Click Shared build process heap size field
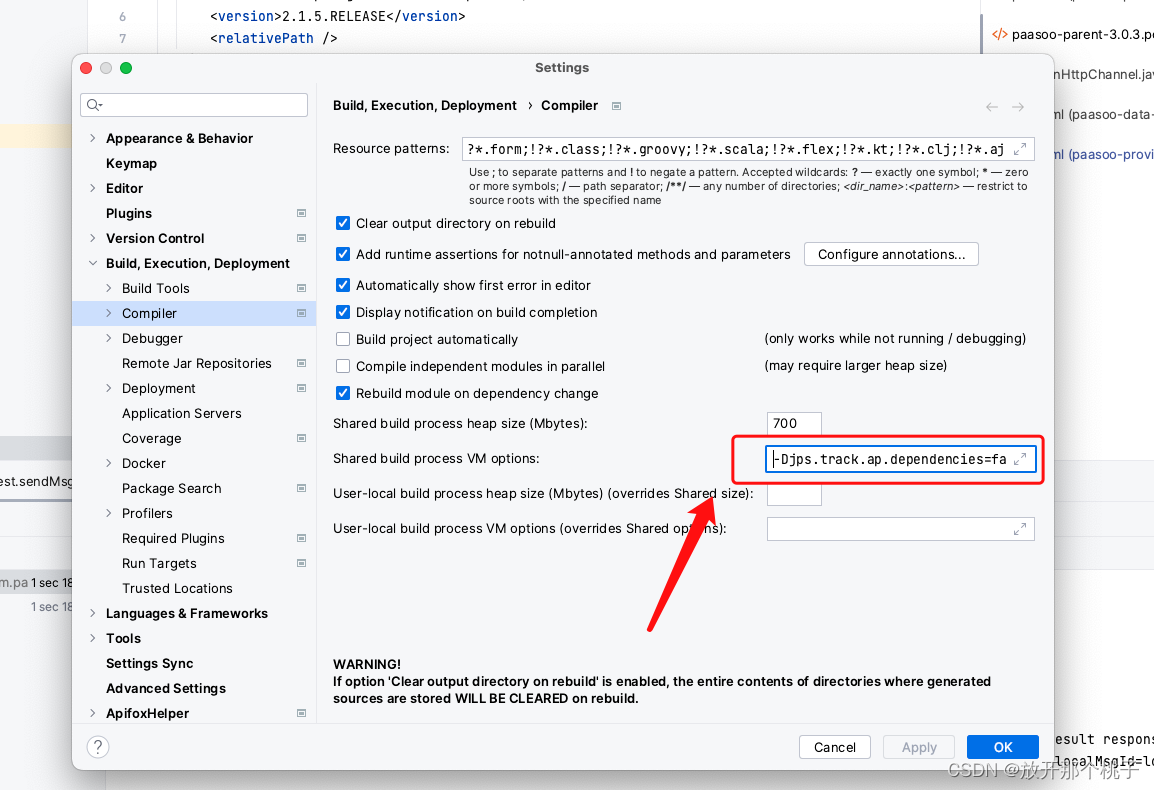Viewport: 1154px width, 790px height. pos(794,423)
